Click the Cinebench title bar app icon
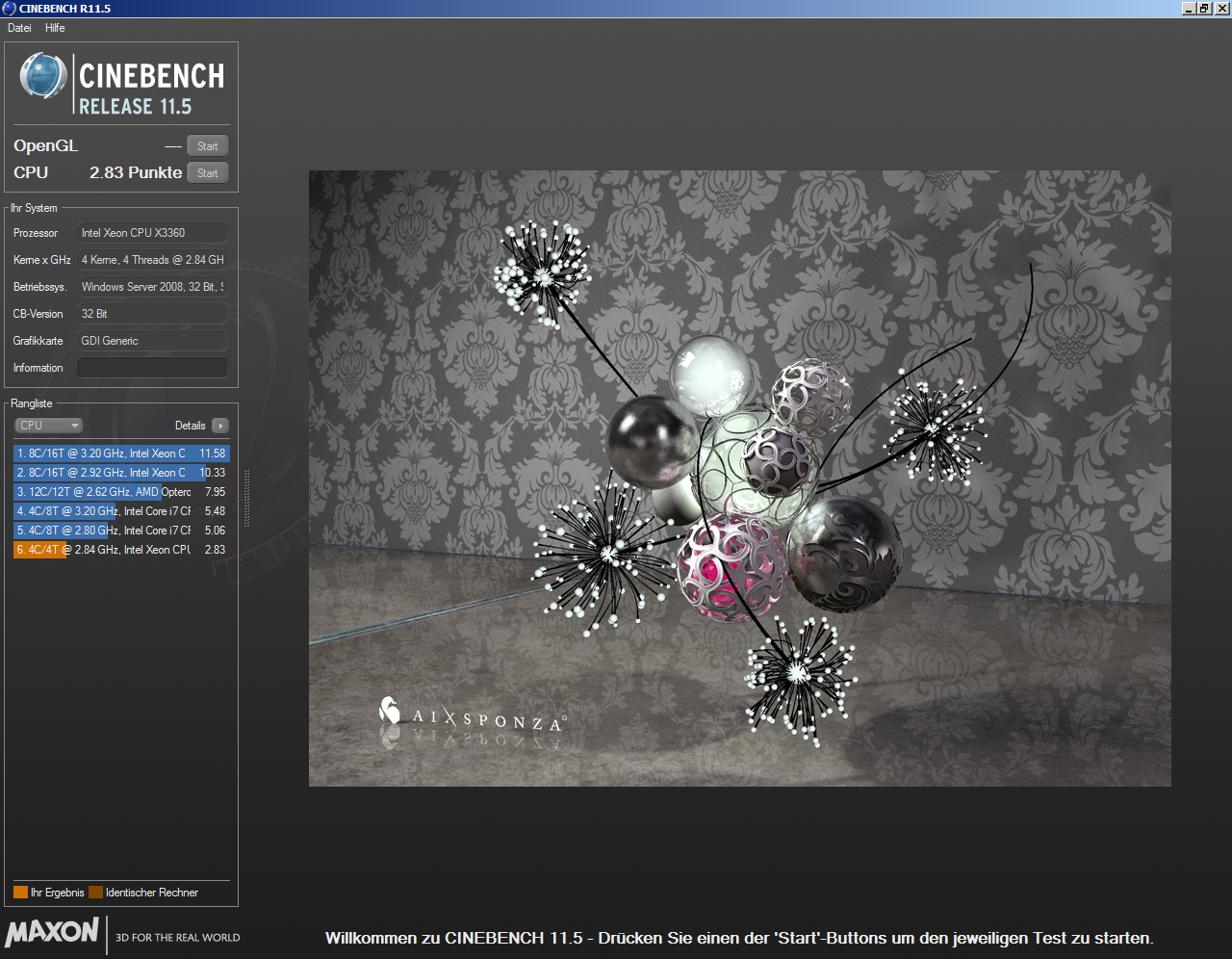Viewport: 1232px width, 959px height. 10,8
